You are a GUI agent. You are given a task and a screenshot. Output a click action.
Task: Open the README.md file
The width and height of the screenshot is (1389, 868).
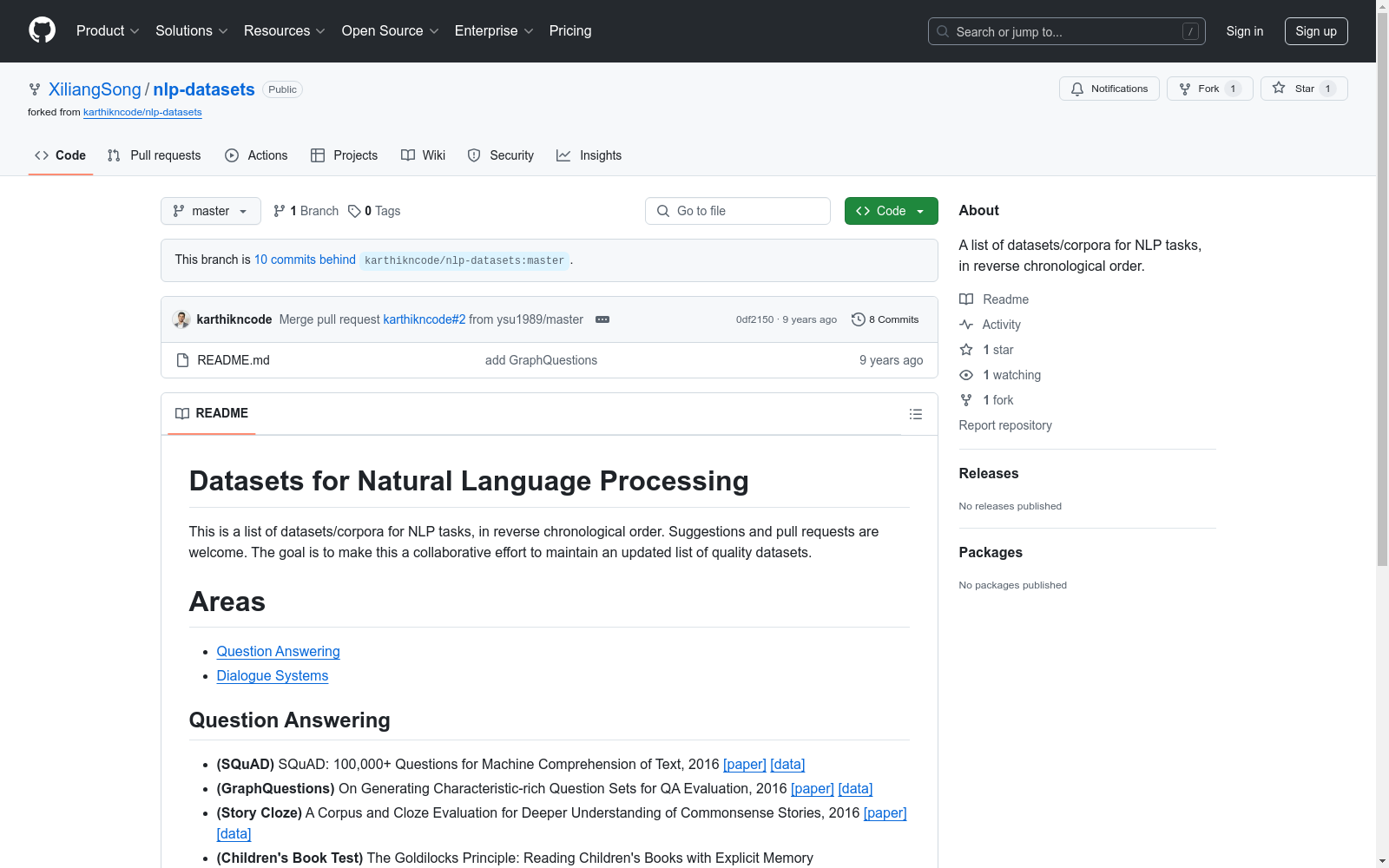234,360
